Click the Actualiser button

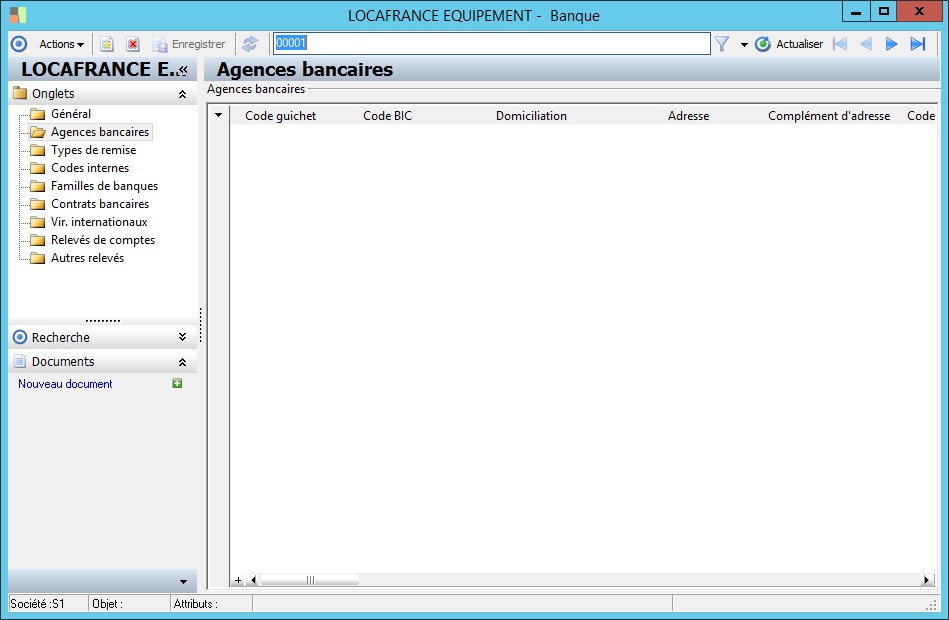tap(789, 44)
